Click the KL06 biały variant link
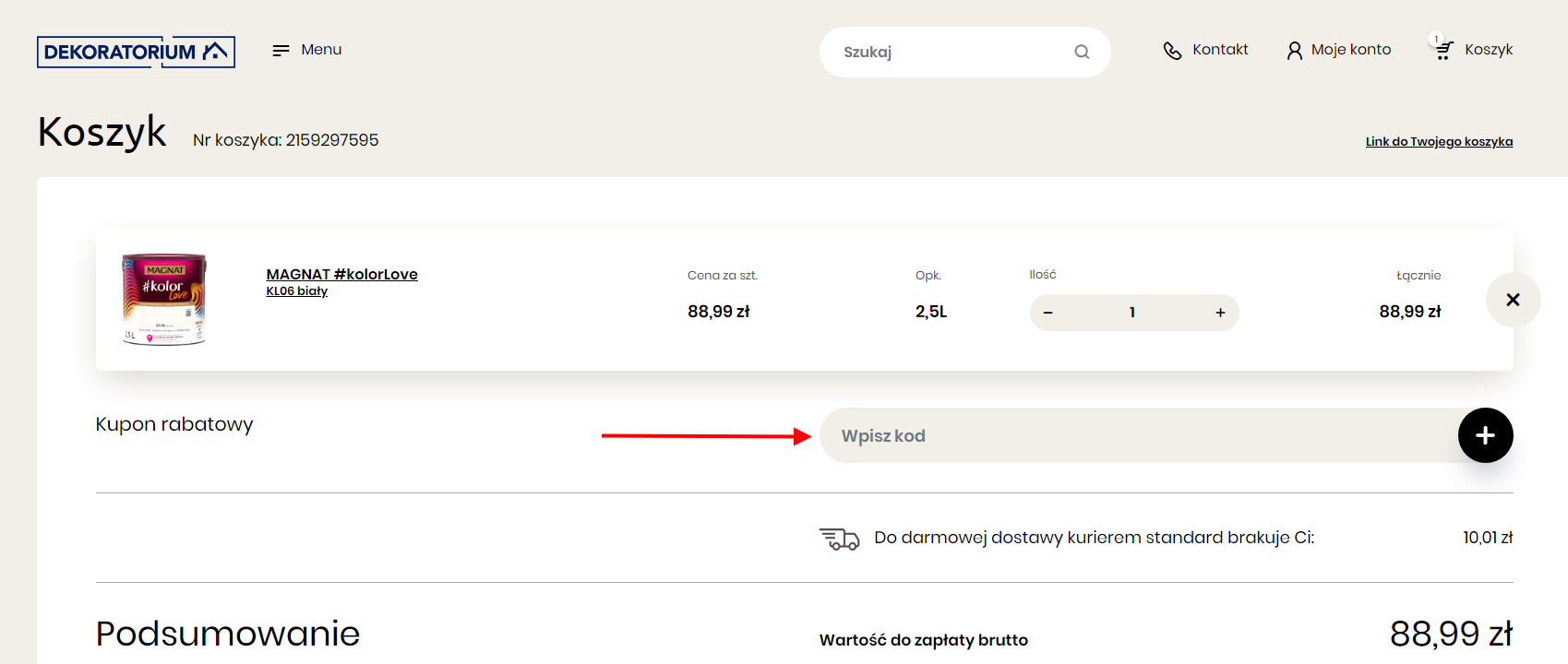Image resolution: width=1568 pixels, height=664 pixels. point(296,290)
